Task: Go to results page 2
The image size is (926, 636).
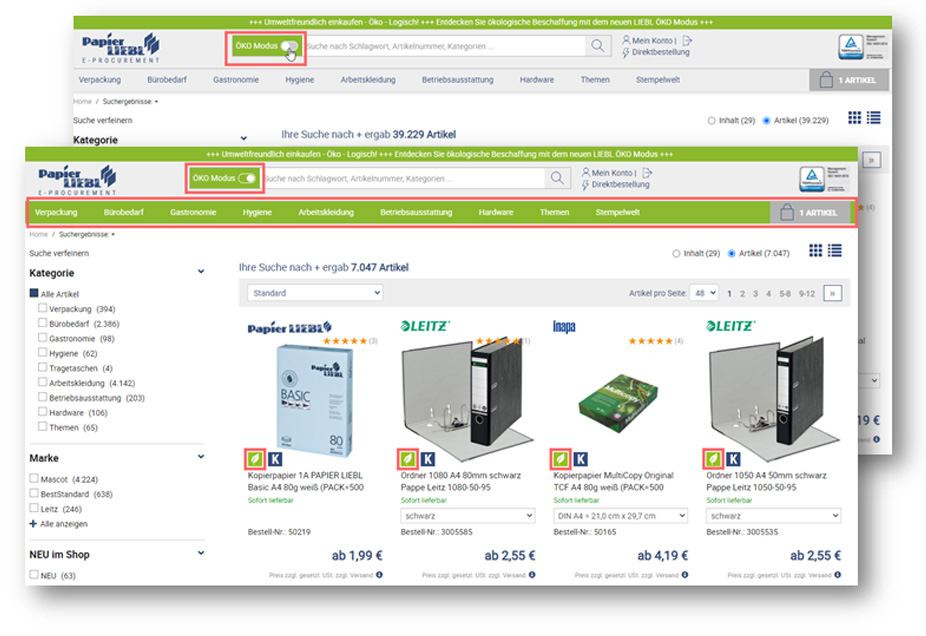Action: (x=742, y=293)
